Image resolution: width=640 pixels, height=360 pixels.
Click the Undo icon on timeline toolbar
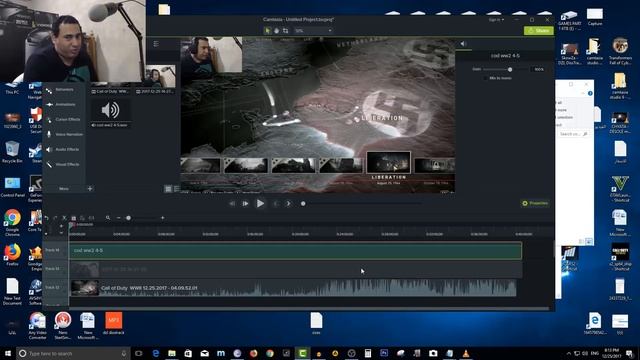[x=46, y=218]
